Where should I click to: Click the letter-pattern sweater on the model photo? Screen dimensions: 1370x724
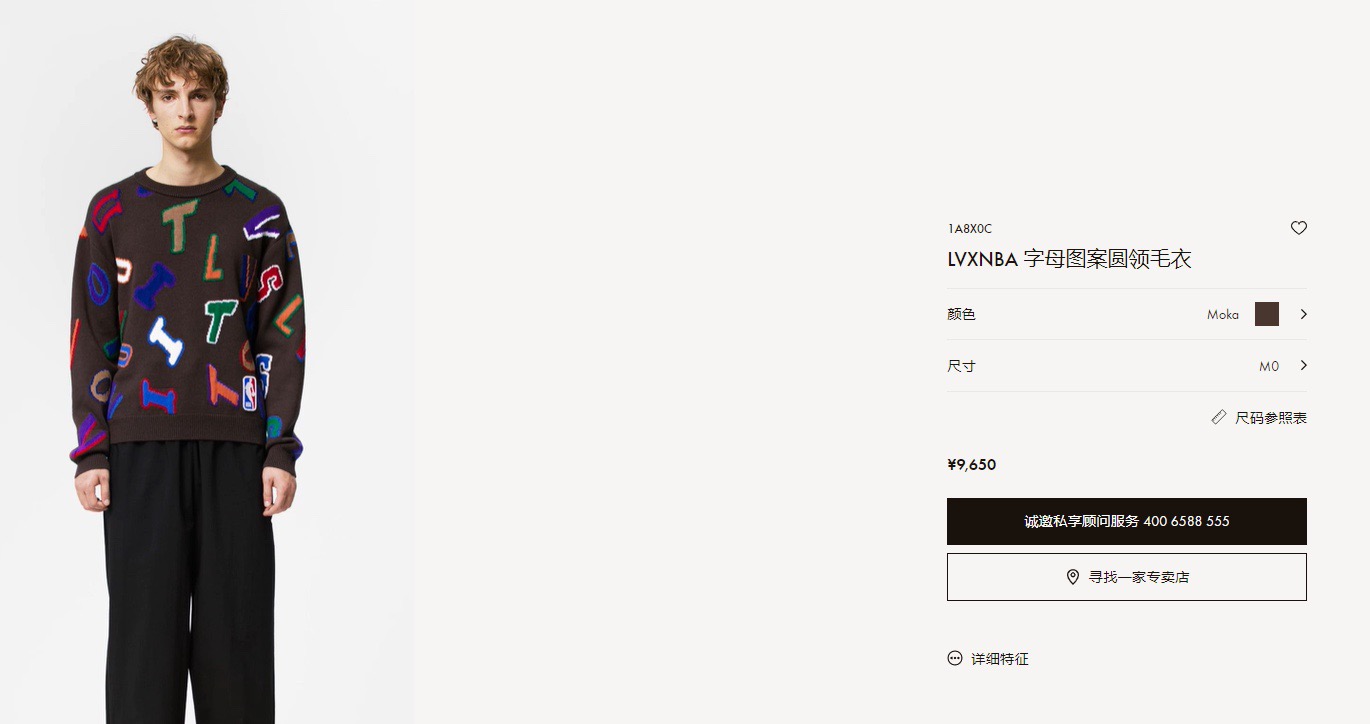pos(188,310)
